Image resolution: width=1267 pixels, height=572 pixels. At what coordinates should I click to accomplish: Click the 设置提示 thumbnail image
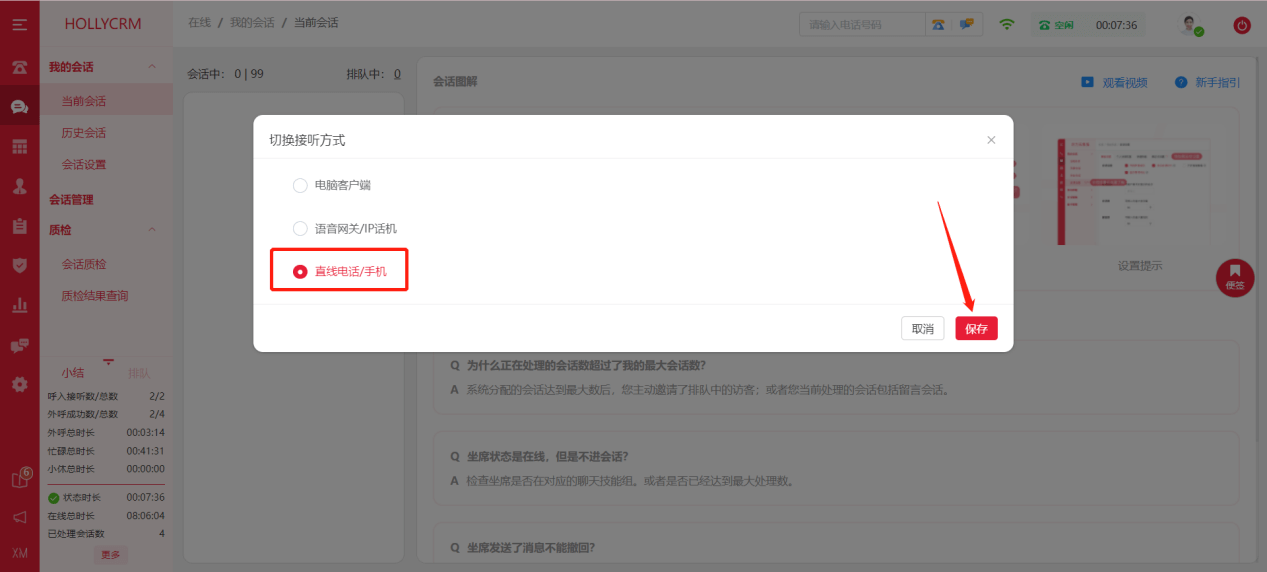pos(1140,191)
